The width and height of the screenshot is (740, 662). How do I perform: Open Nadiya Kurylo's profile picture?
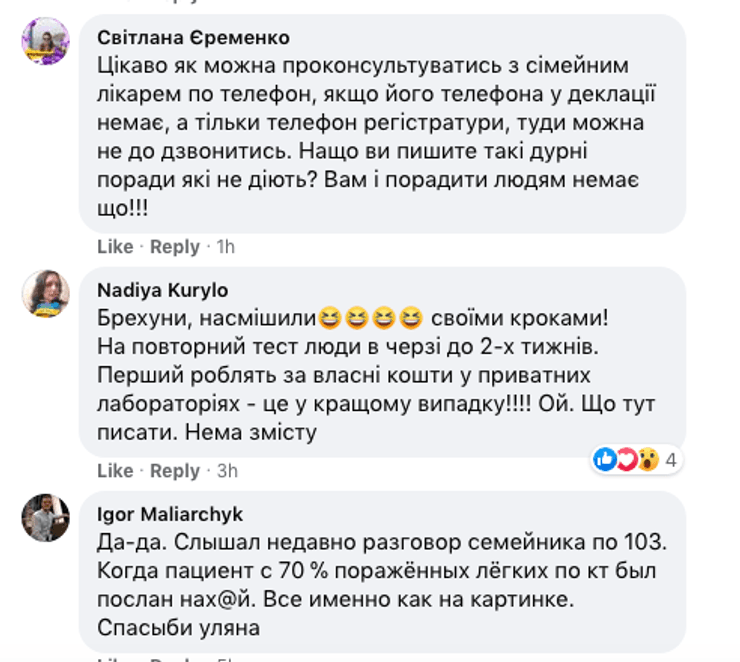coord(46,294)
